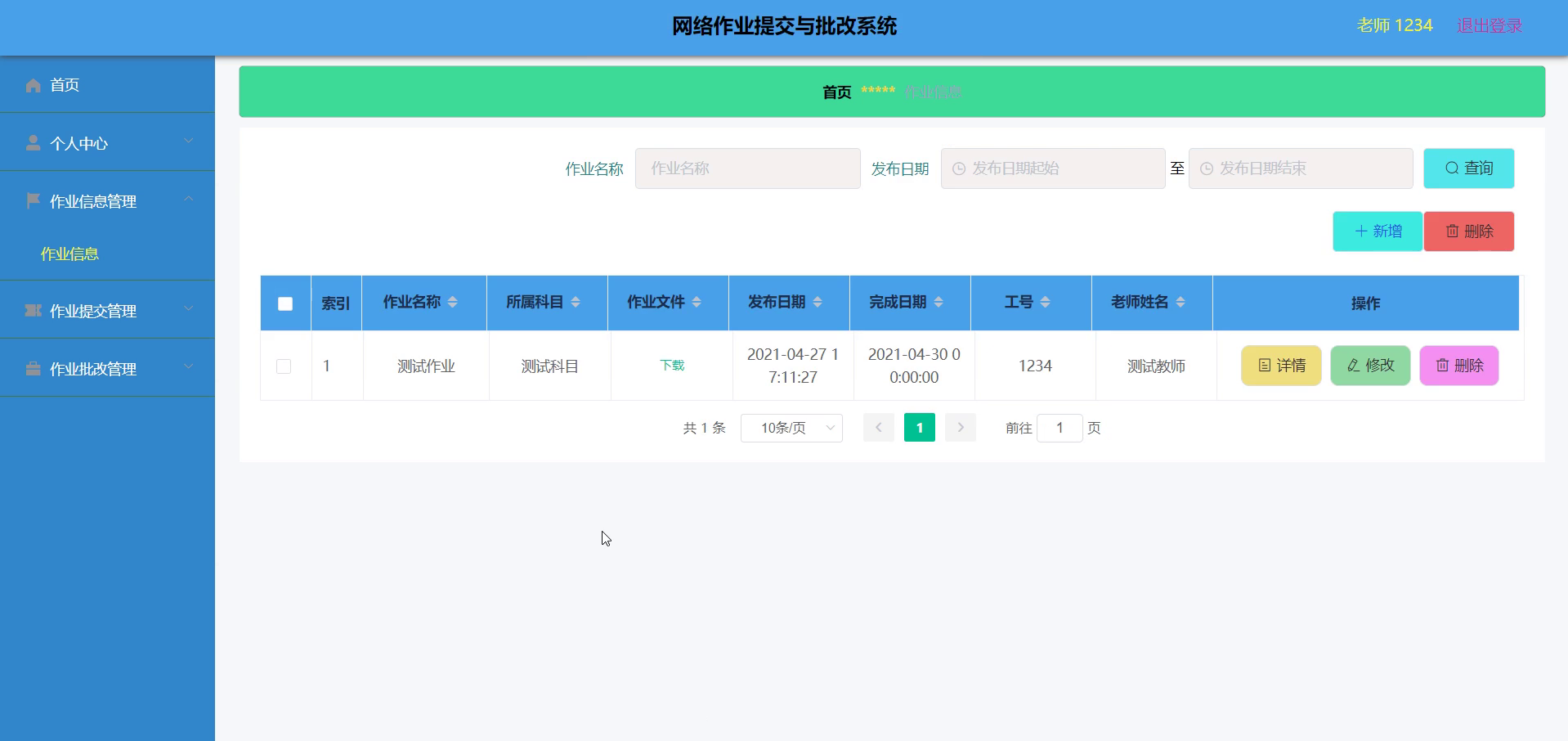Click the 测试科目 cell
1568x741 pixels.
[x=550, y=366]
